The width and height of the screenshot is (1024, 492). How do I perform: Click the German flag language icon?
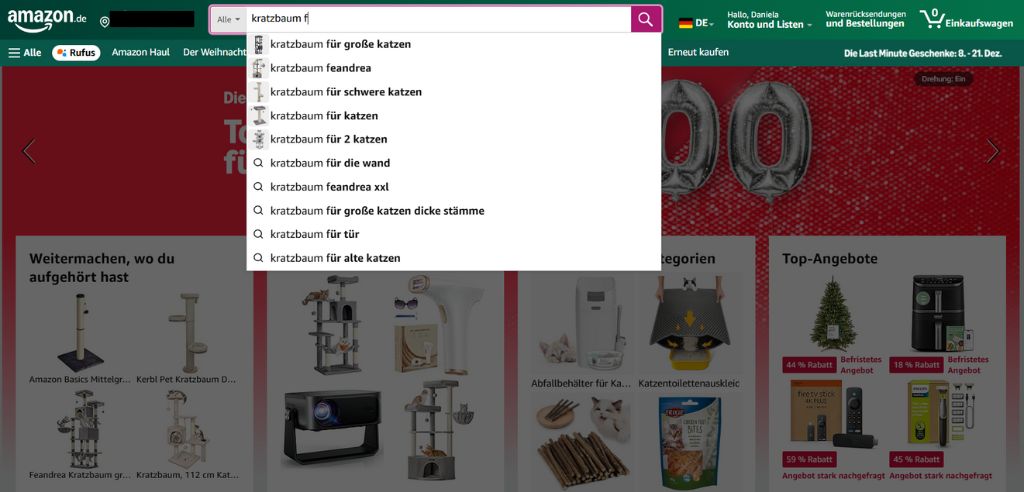pos(686,23)
